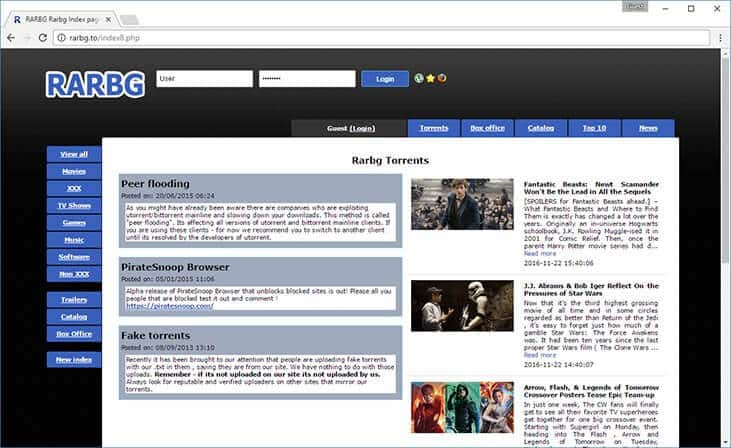Image resolution: width=731 pixels, height=448 pixels.
Task: Open Arrow, Flash, Legends crossover headline
Action: [591, 391]
